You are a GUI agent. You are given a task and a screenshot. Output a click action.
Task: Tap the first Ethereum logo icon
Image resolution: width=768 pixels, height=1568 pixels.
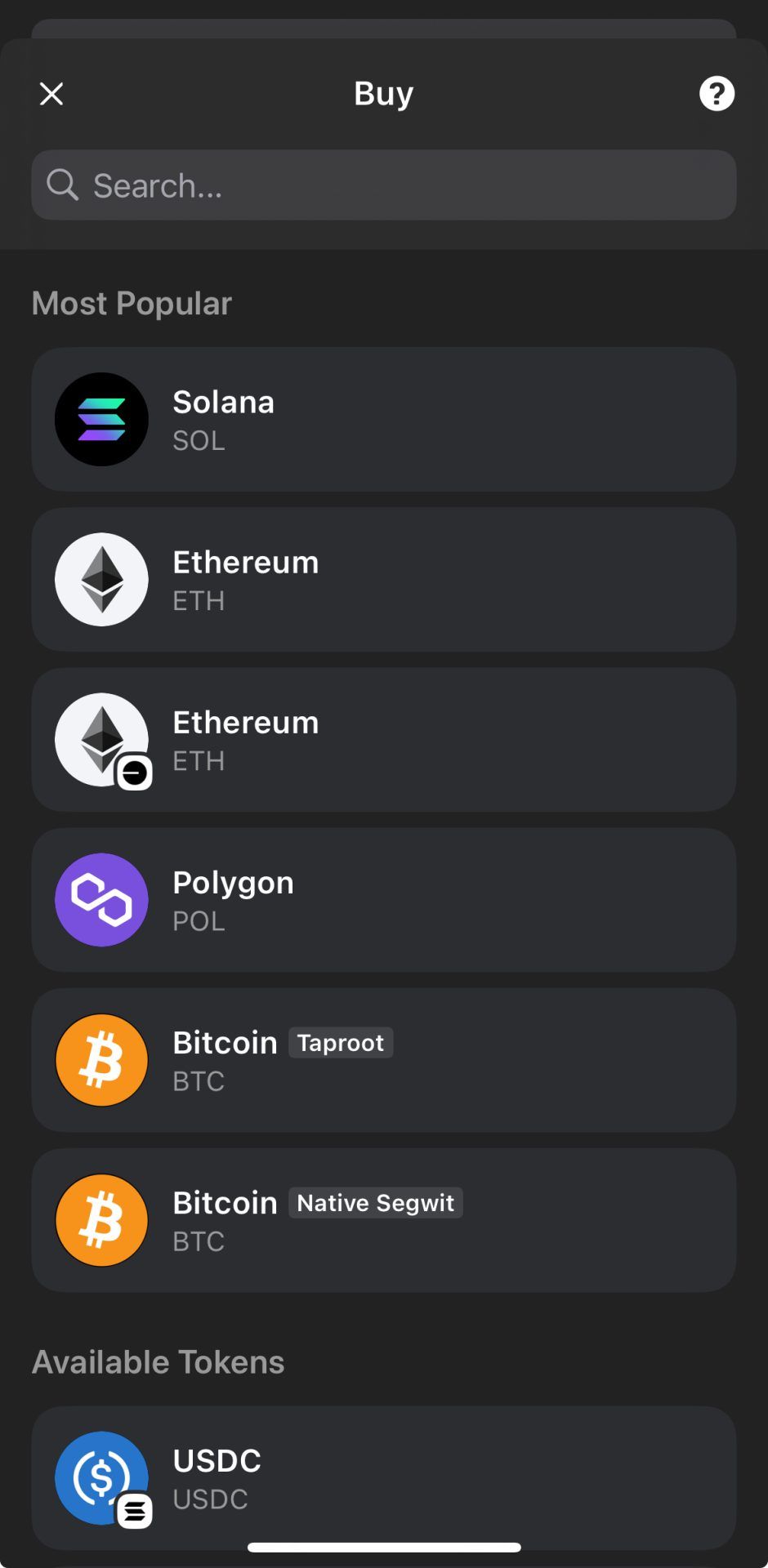pyautogui.click(x=101, y=580)
